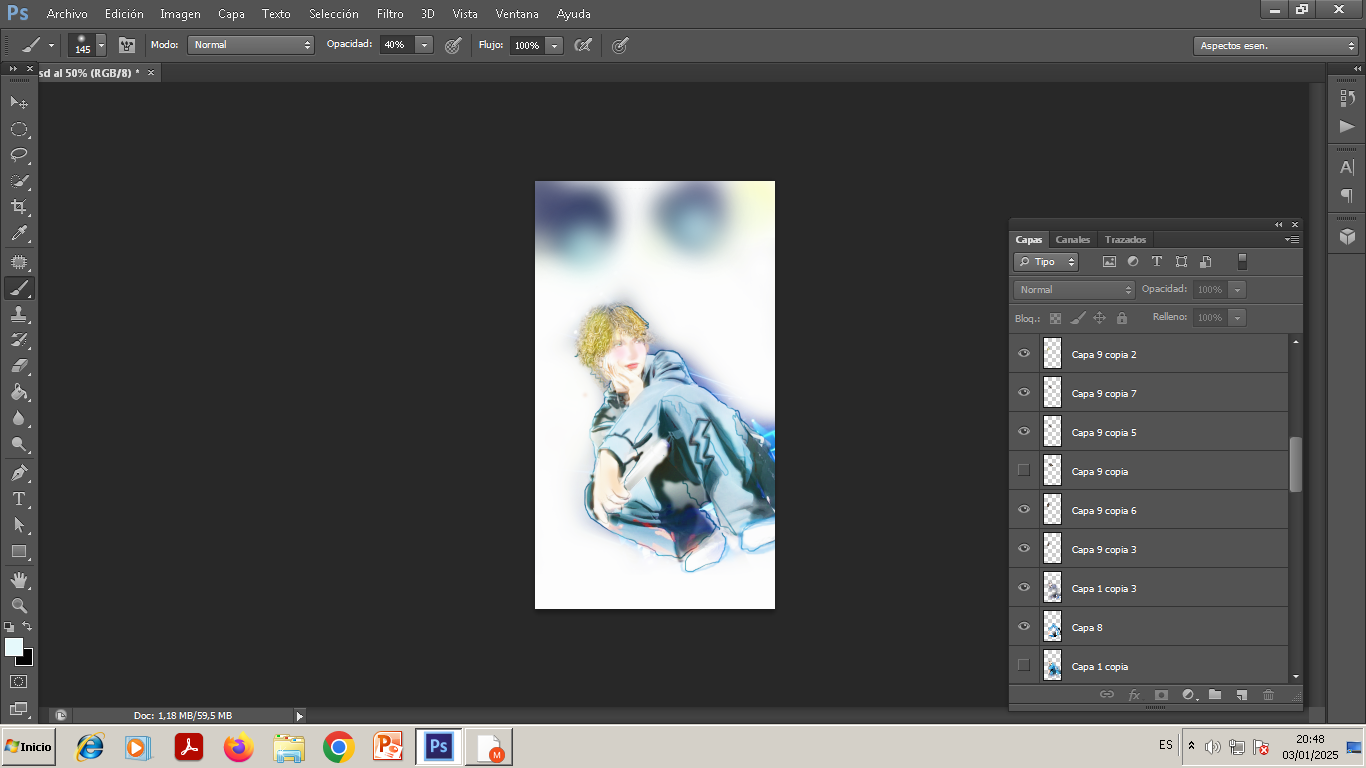
Task: Create a new layer icon
Action: (1241, 694)
